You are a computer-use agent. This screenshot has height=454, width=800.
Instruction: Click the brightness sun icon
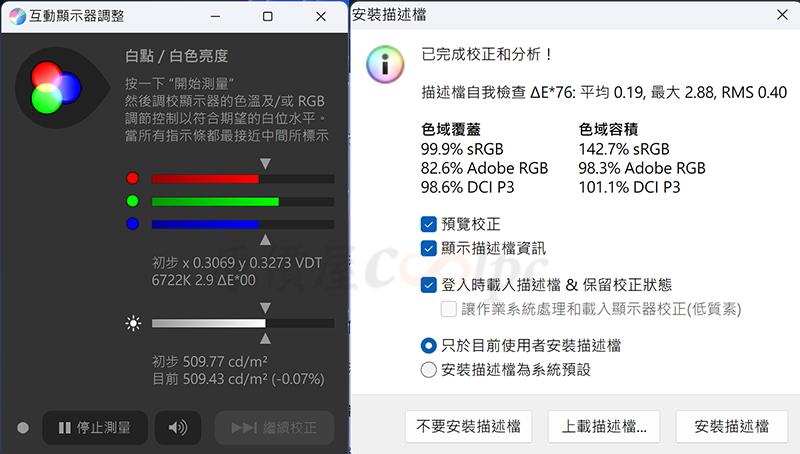tap(133, 323)
